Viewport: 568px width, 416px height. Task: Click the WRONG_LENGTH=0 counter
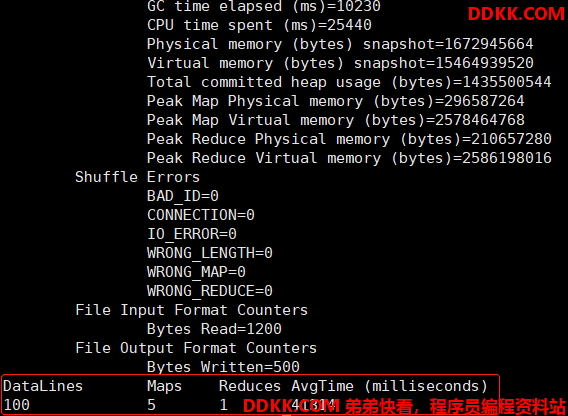(210, 253)
